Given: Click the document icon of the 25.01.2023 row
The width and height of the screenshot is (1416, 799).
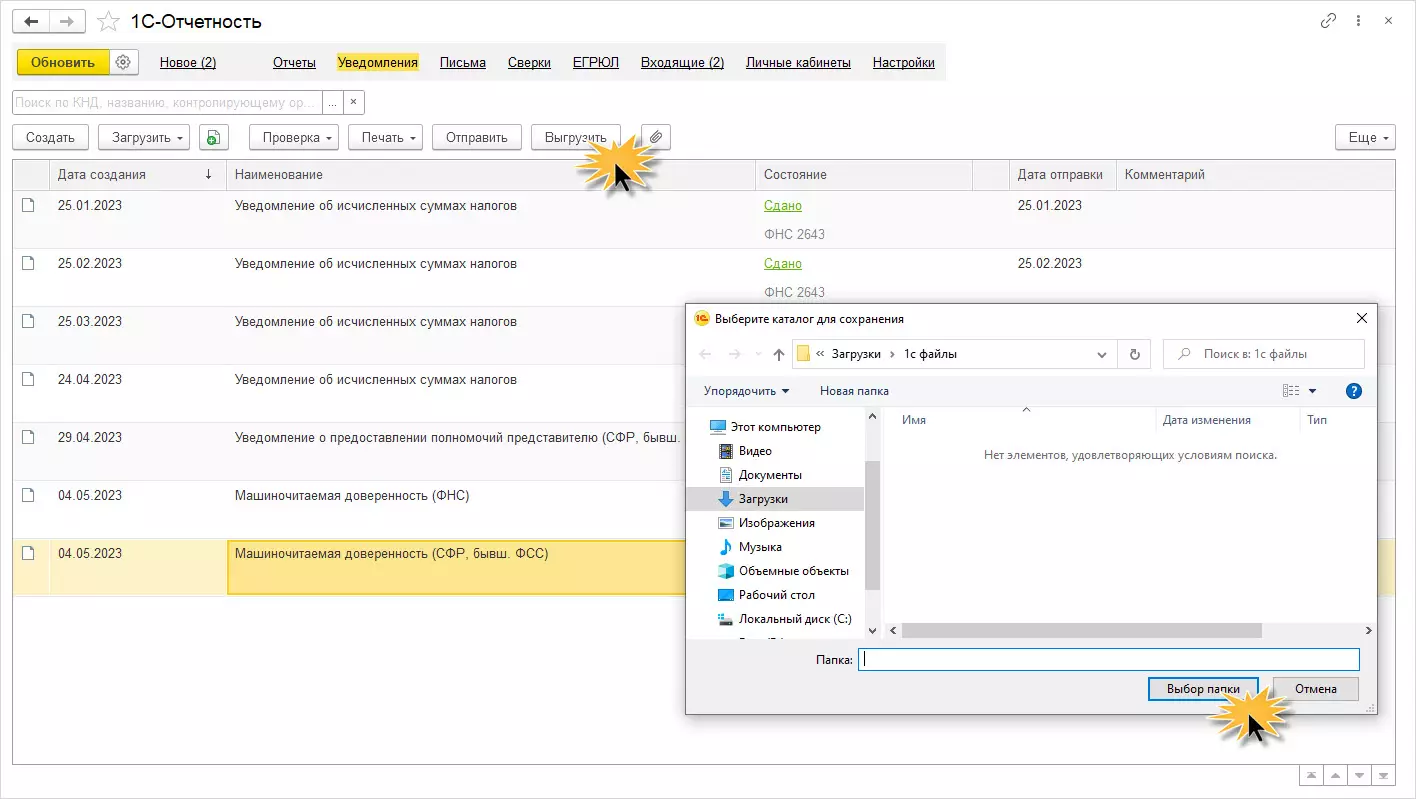Looking at the screenshot, I should pyautogui.click(x=29, y=205).
